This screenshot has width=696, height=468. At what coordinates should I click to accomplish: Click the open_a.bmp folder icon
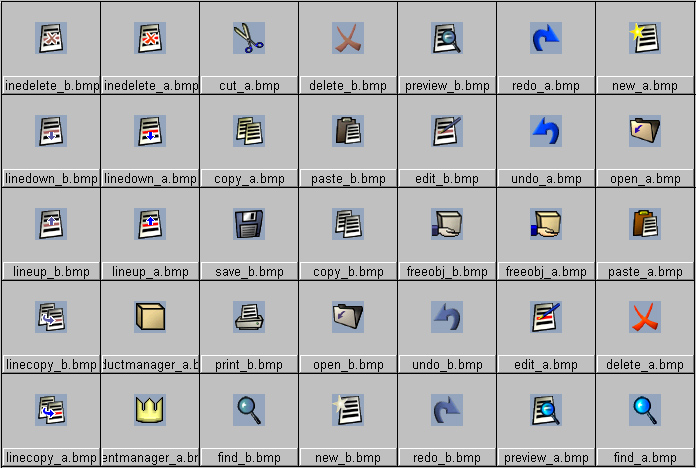click(x=645, y=131)
